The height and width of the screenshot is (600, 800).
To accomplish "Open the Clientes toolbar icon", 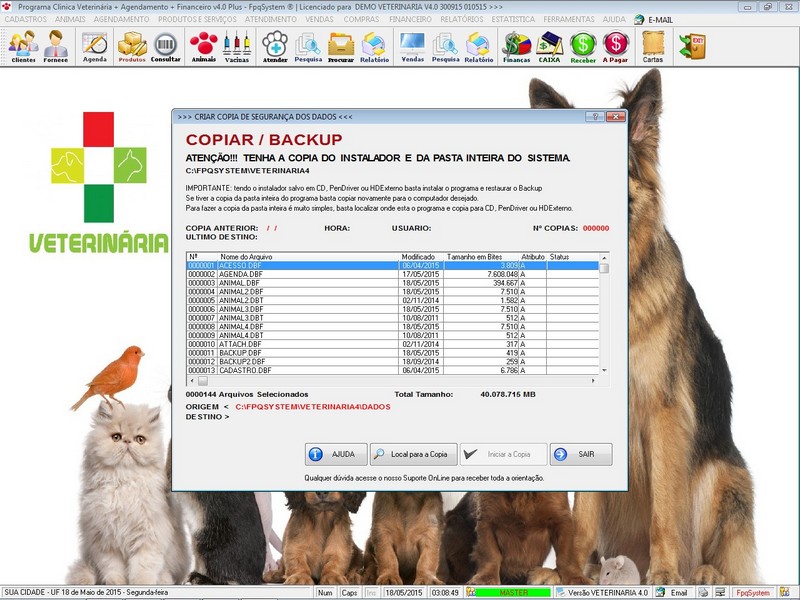I will pyautogui.click(x=23, y=46).
